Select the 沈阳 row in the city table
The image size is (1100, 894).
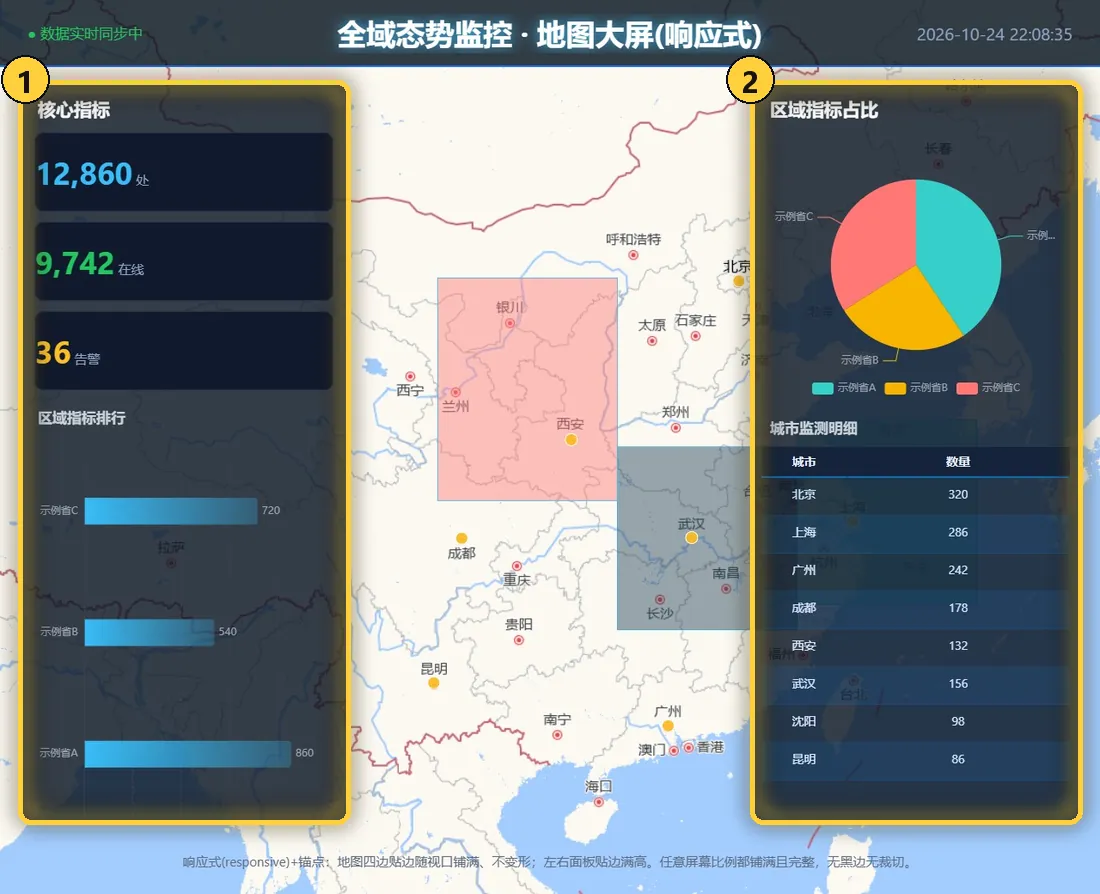pyautogui.click(x=915, y=721)
